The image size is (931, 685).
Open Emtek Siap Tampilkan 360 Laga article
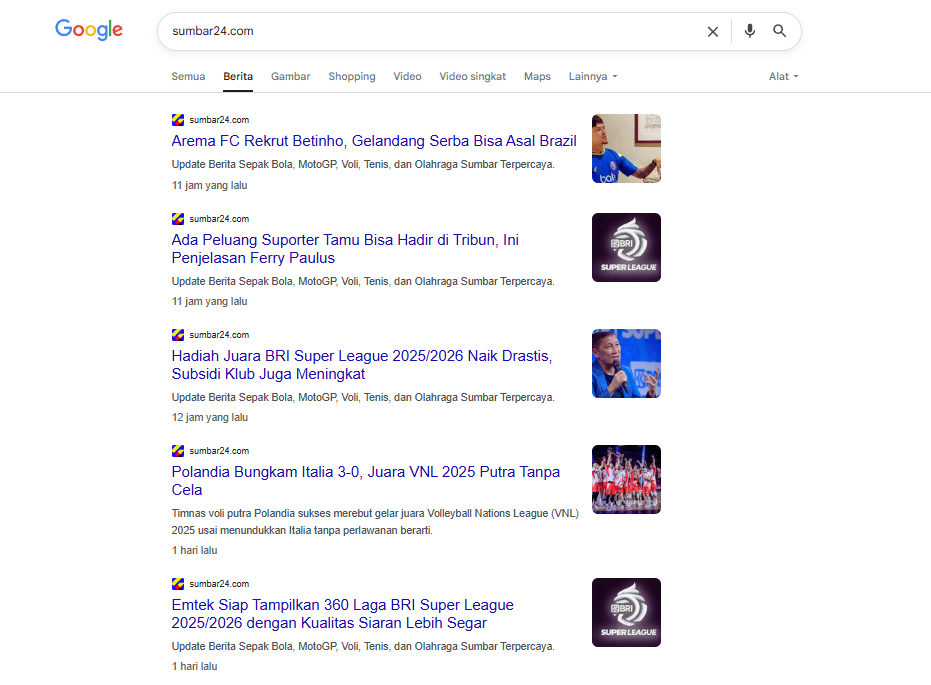coord(343,614)
